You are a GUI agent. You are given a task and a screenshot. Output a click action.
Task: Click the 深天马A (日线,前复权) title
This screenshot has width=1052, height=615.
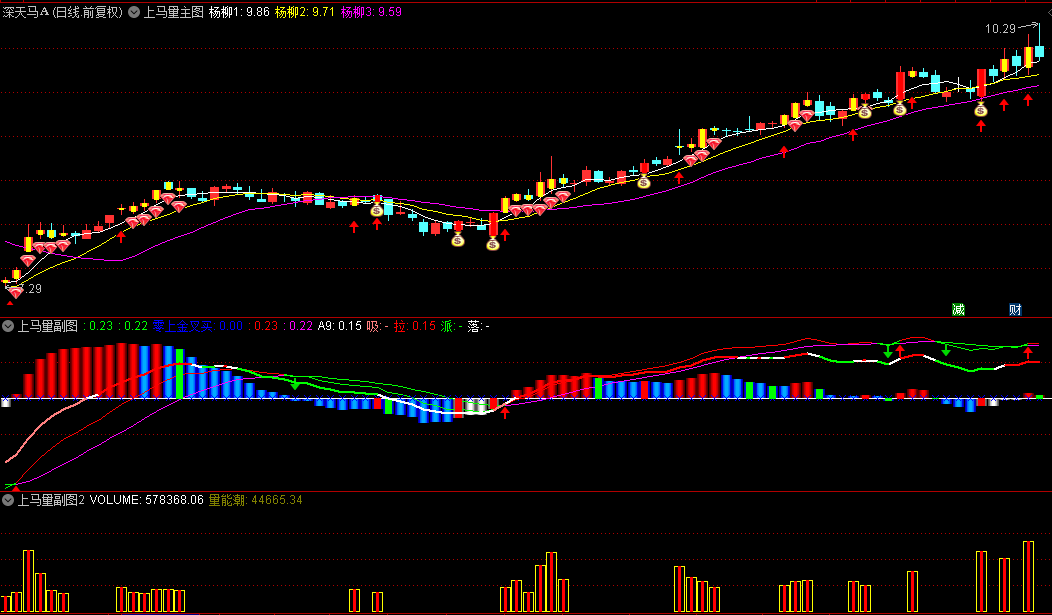coord(63,12)
